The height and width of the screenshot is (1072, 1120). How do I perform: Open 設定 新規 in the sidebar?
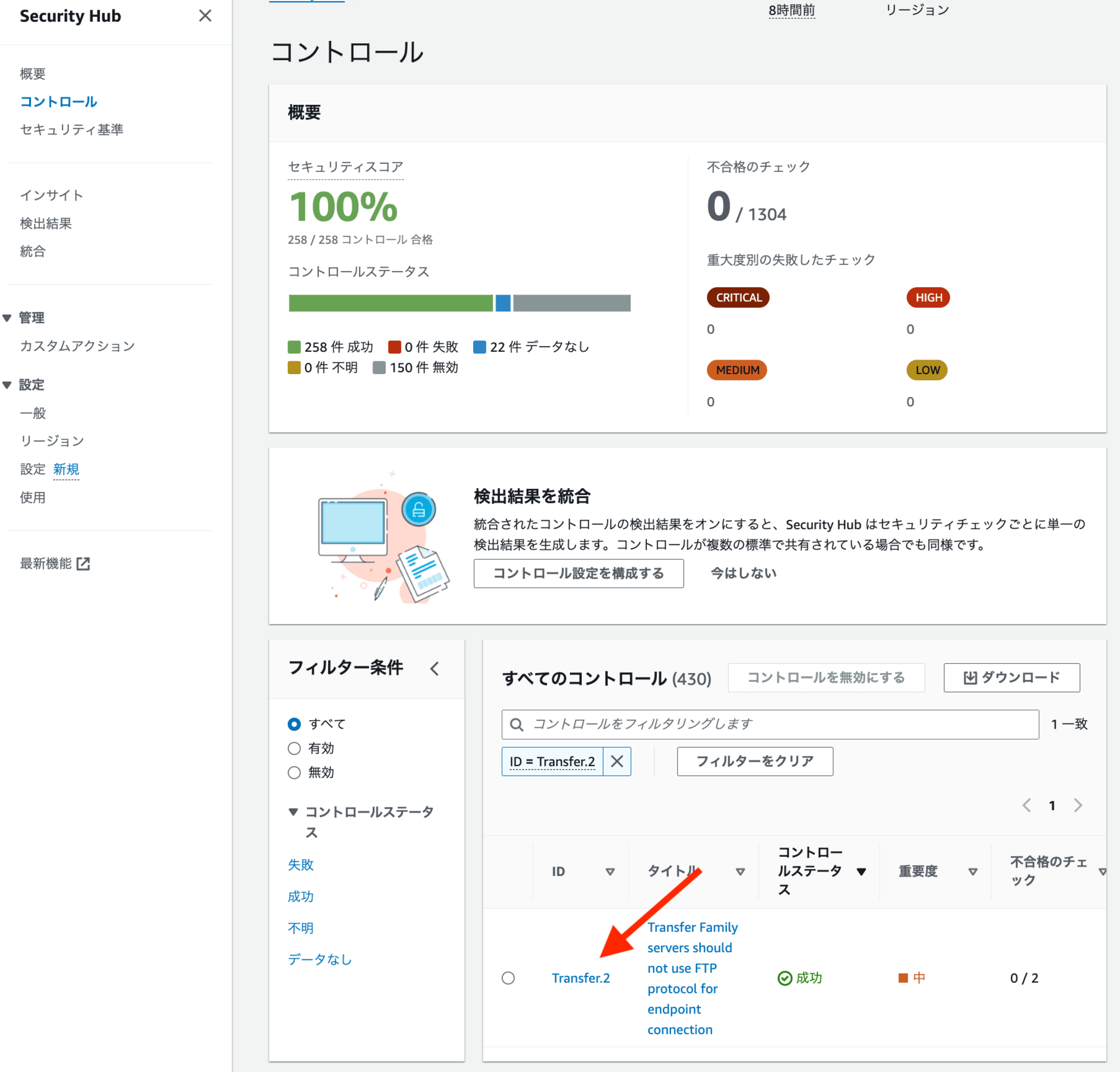49,469
